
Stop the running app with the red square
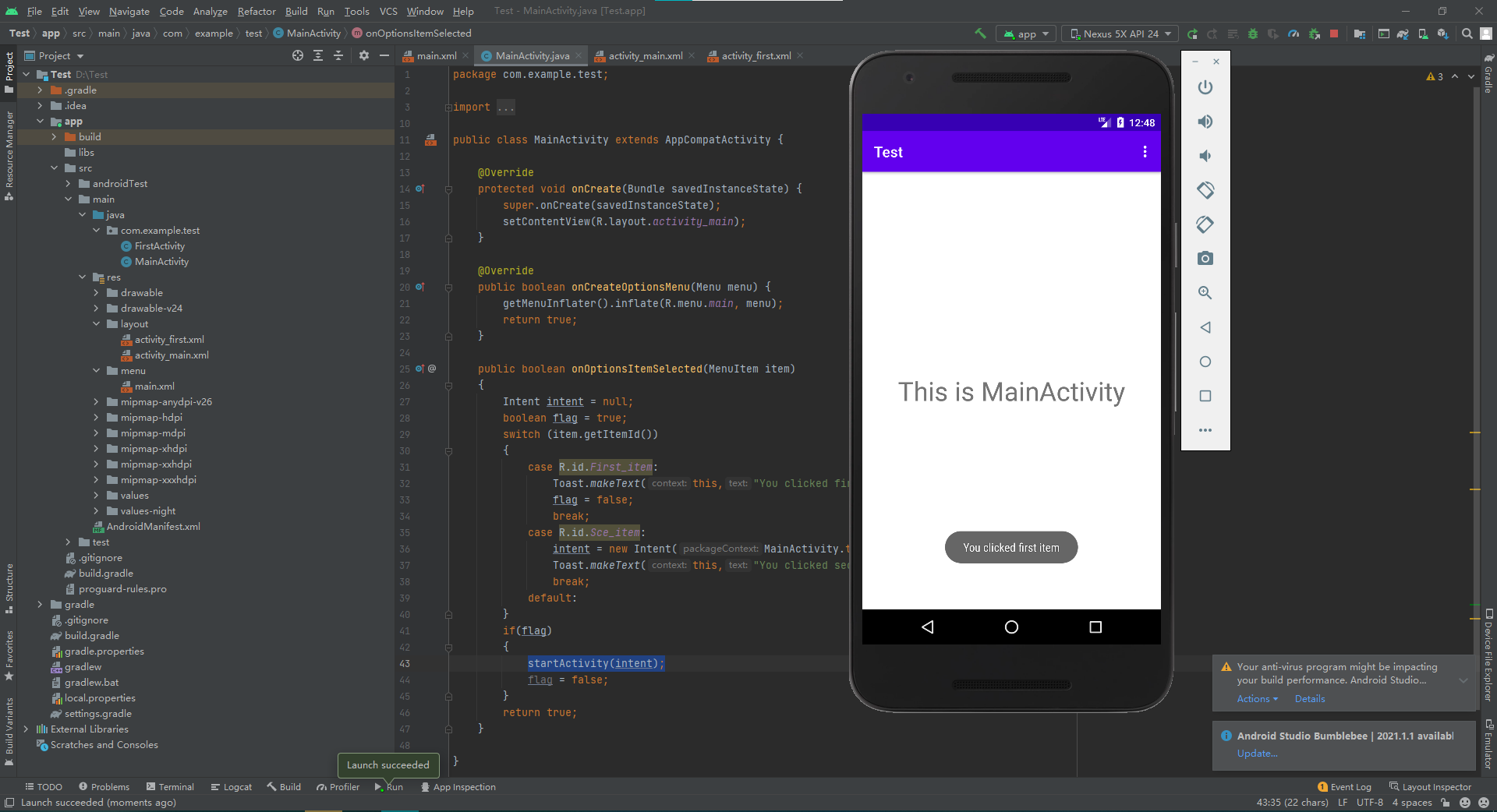pos(1335,34)
